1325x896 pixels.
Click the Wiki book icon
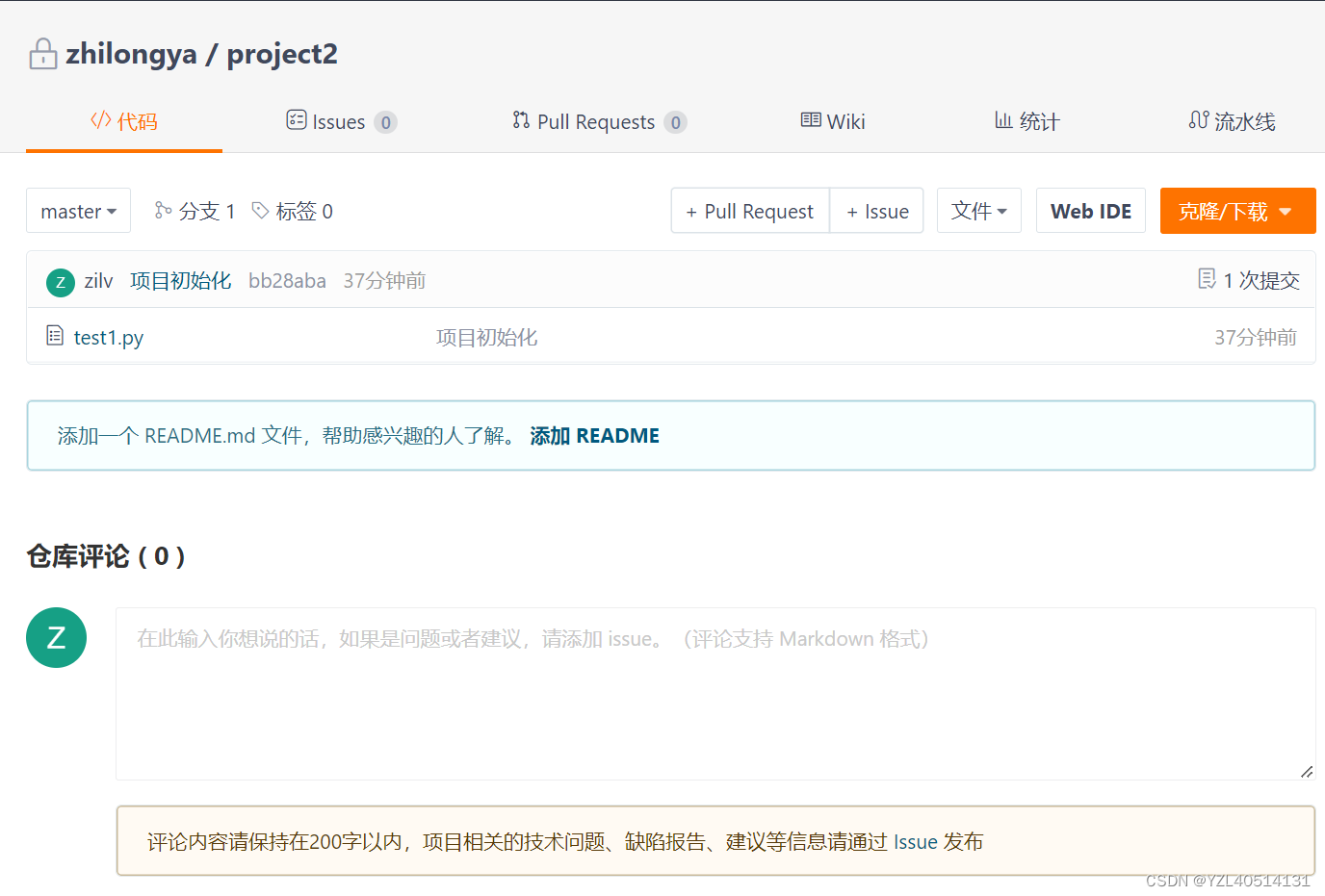pyautogui.click(x=811, y=120)
